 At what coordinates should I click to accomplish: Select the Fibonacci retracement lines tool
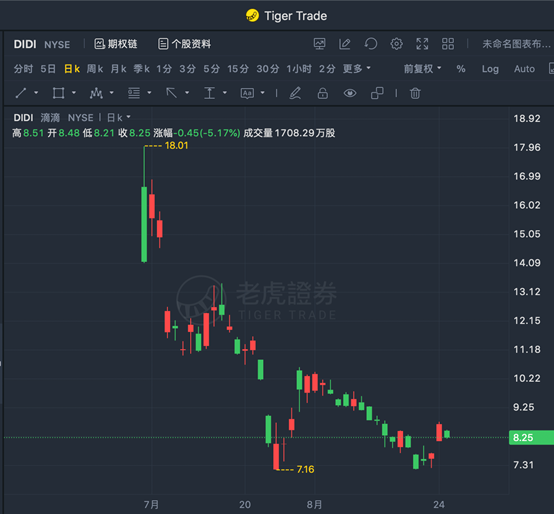[134, 93]
